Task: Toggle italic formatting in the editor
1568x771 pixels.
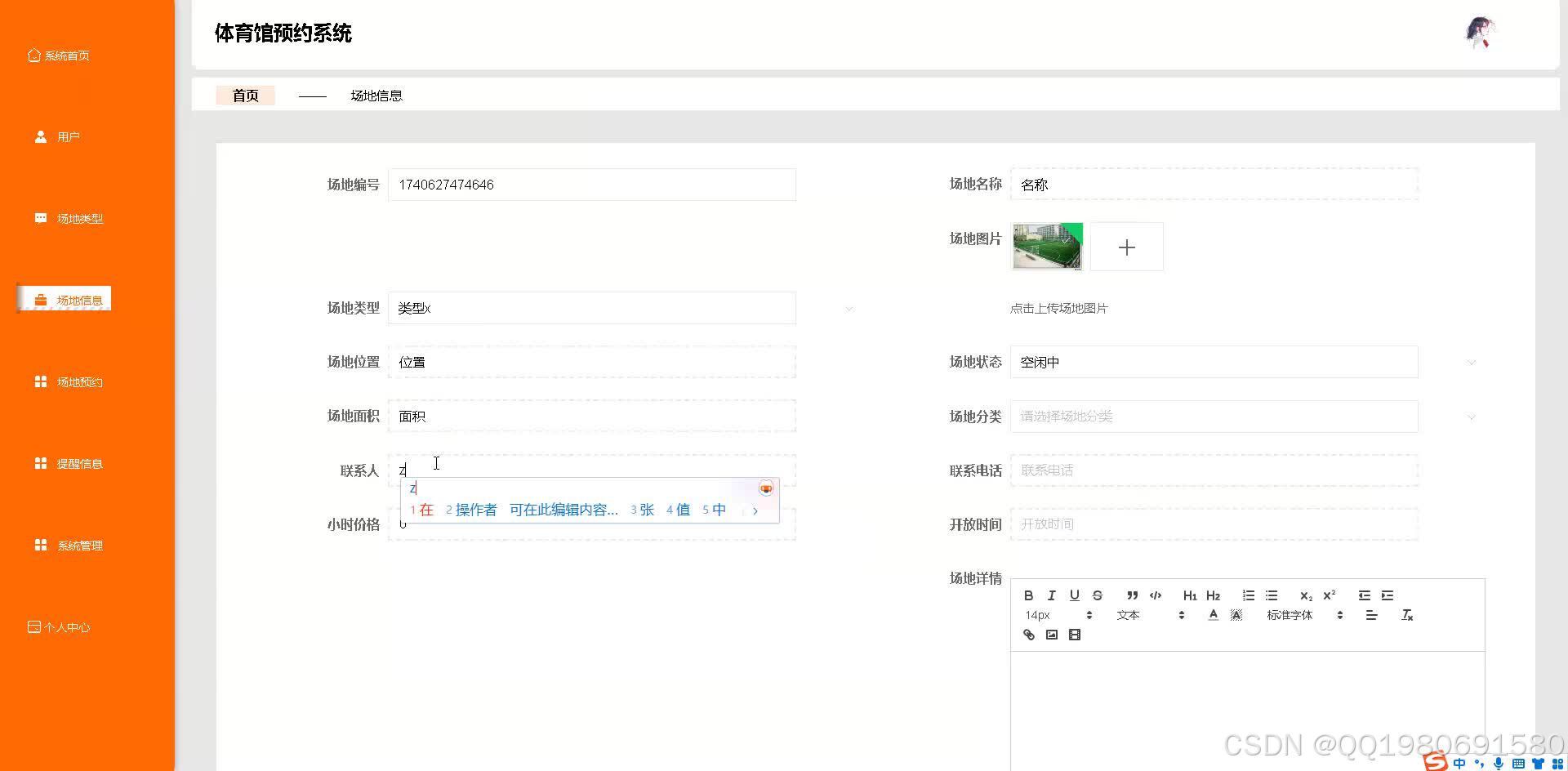Action: pyautogui.click(x=1052, y=595)
